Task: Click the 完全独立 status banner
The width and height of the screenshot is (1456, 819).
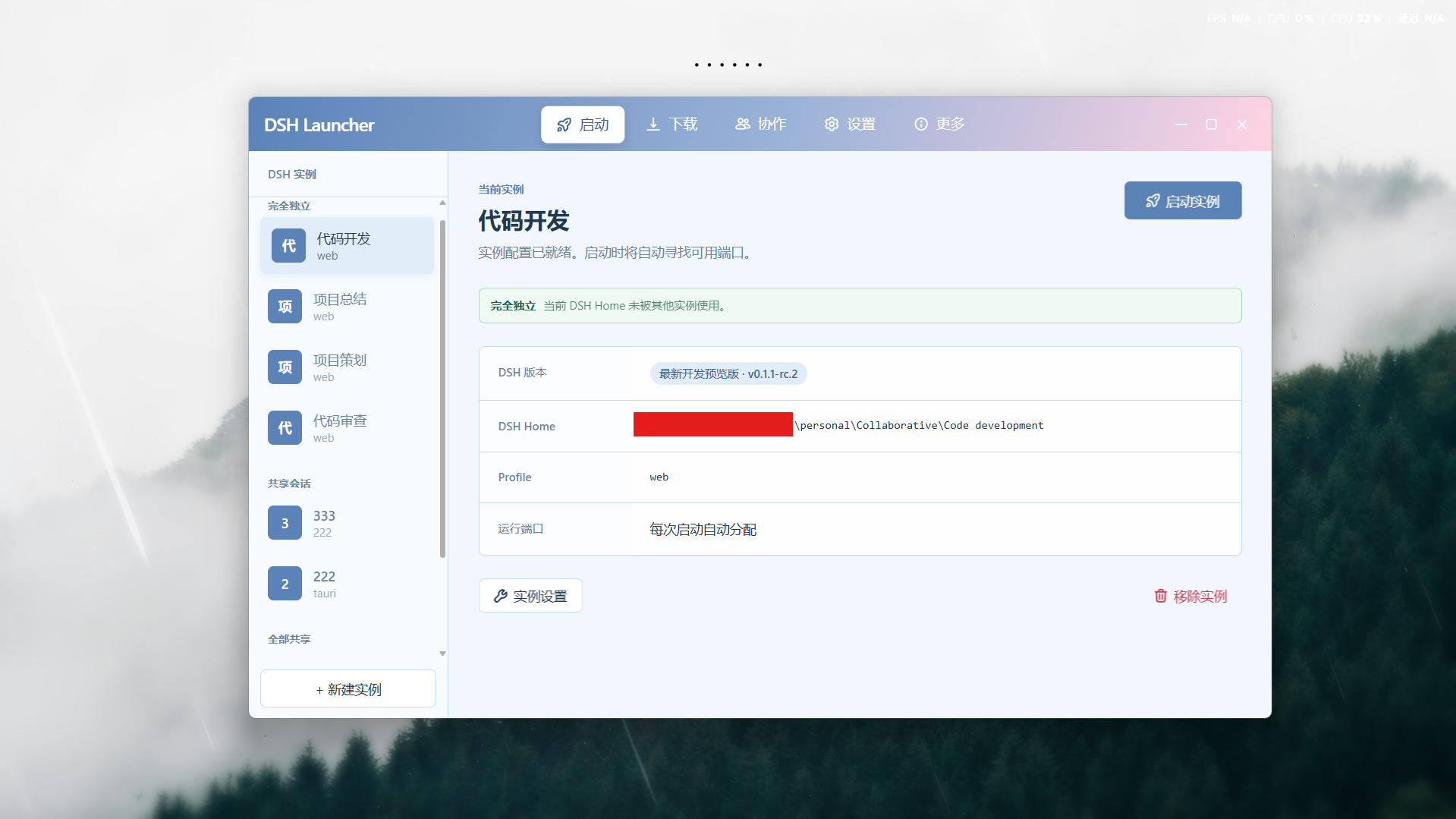Action: [x=860, y=305]
